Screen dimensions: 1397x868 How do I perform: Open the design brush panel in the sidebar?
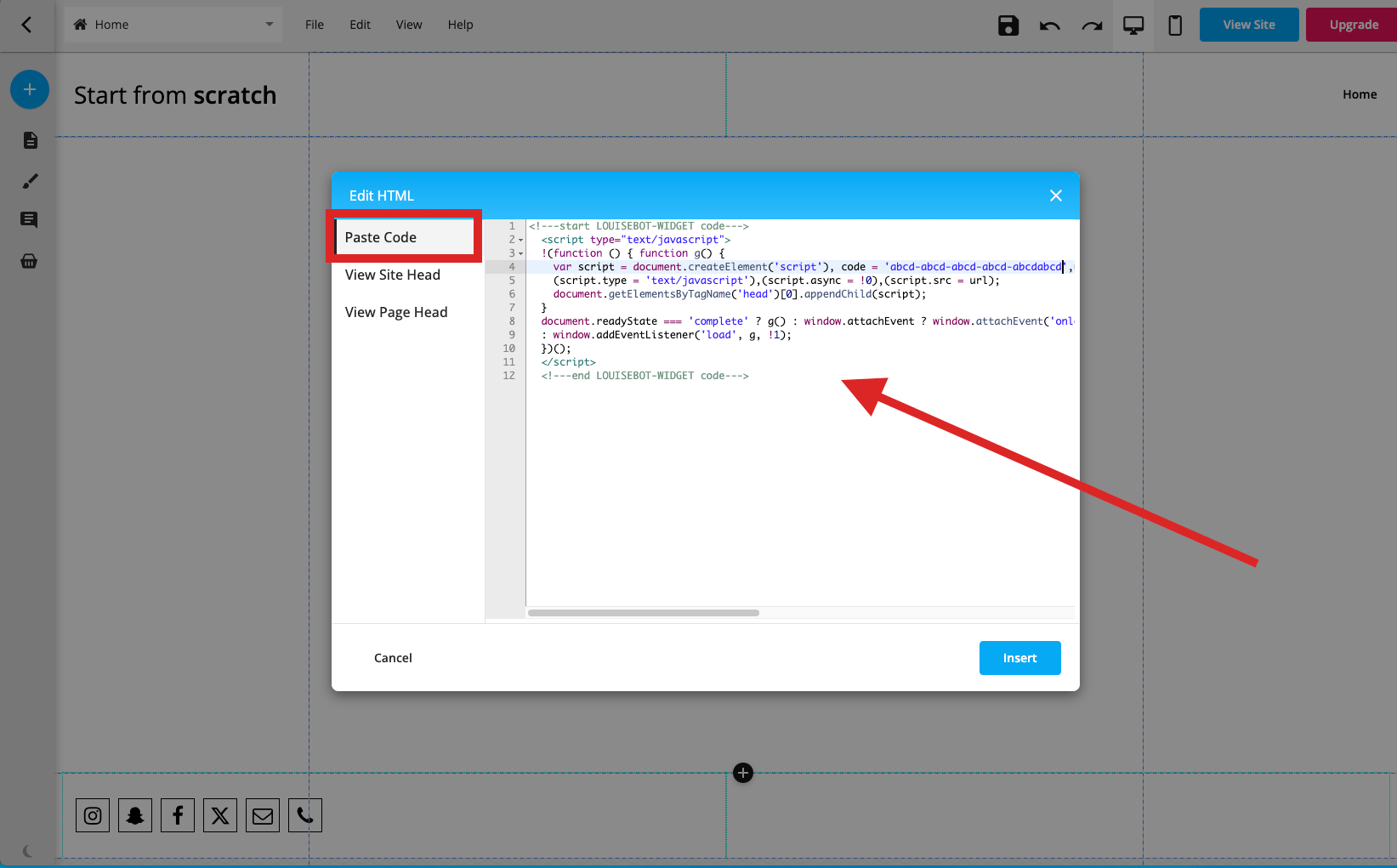tap(30, 181)
